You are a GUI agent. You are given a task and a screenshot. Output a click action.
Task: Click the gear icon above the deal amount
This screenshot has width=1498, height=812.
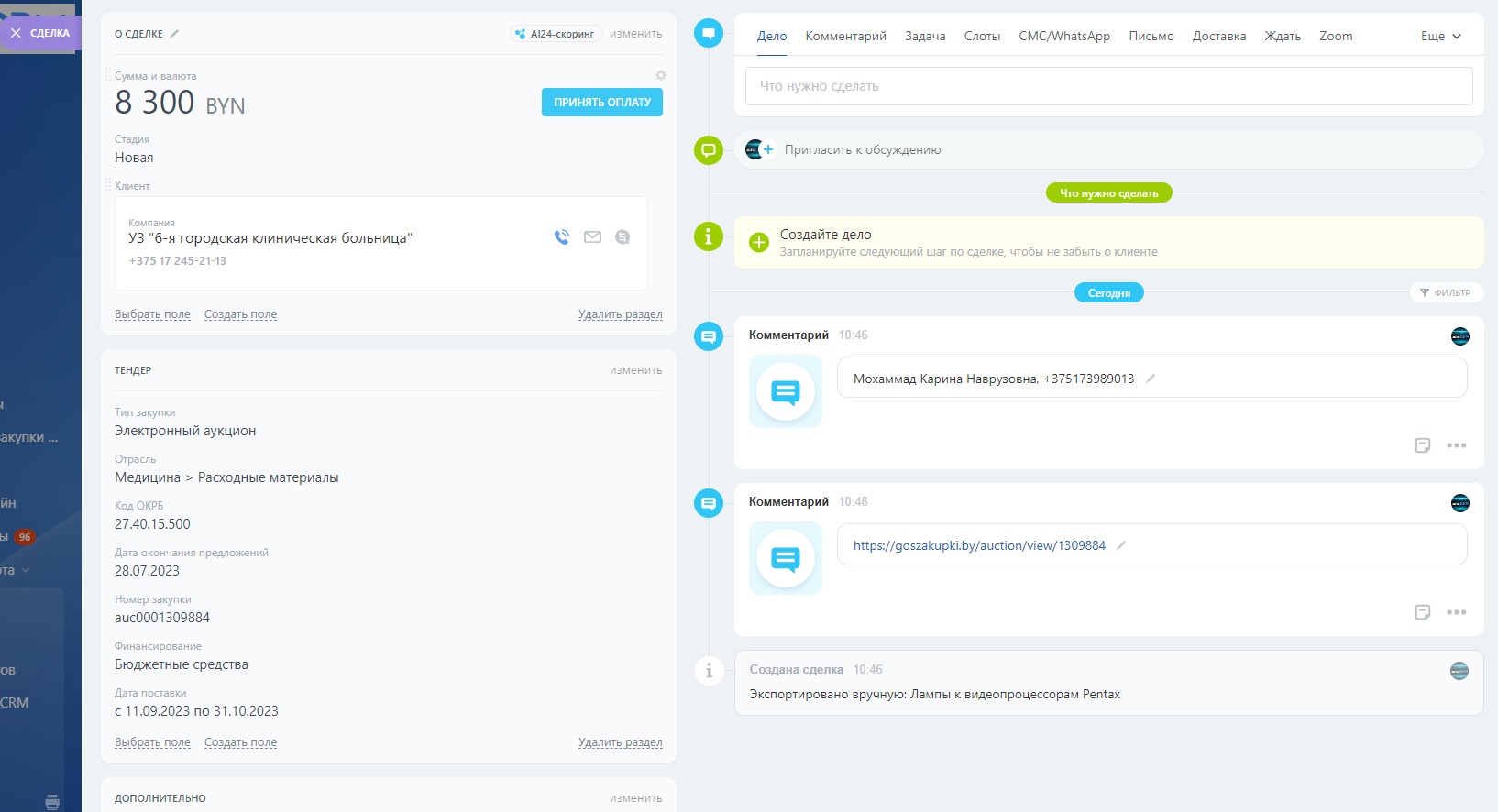[x=661, y=75]
